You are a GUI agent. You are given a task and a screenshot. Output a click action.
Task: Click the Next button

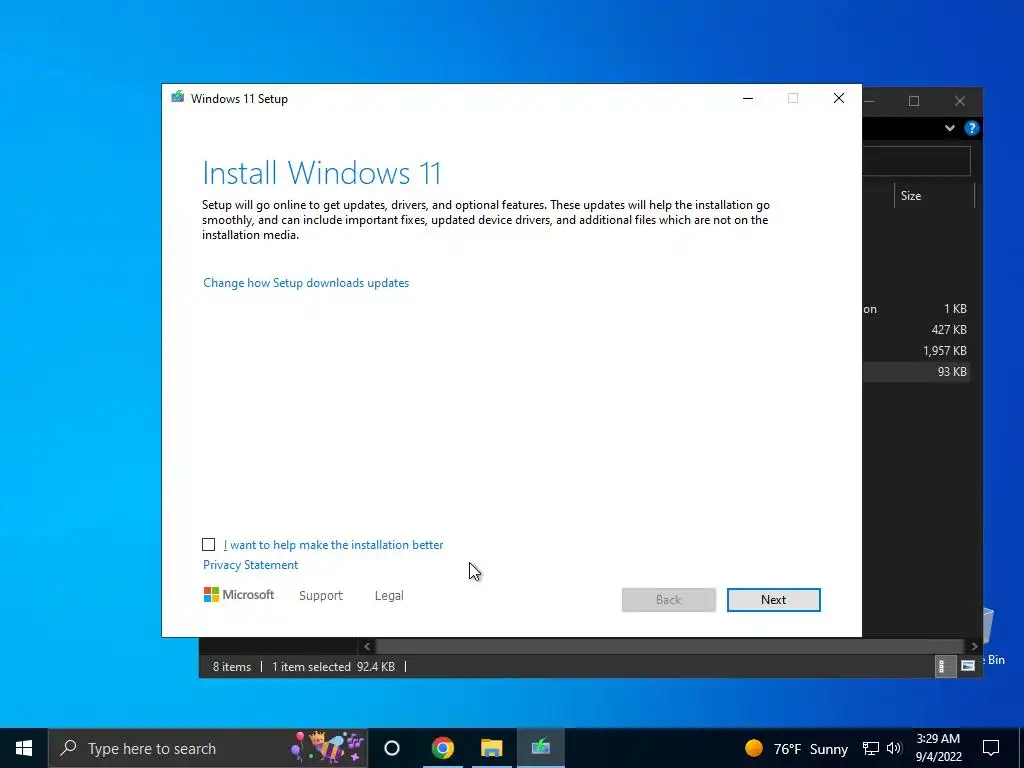(773, 600)
